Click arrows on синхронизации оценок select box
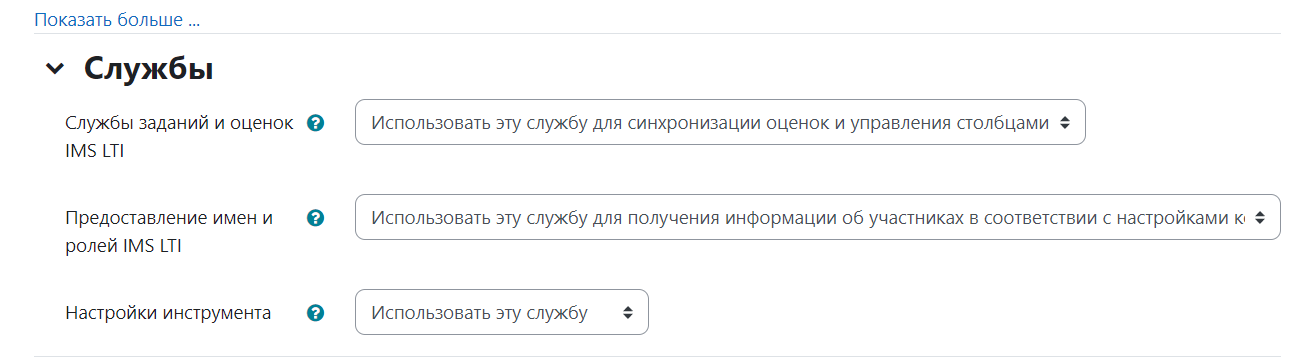The image size is (1313, 360). pyautogui.click(x=1065, y=122)
